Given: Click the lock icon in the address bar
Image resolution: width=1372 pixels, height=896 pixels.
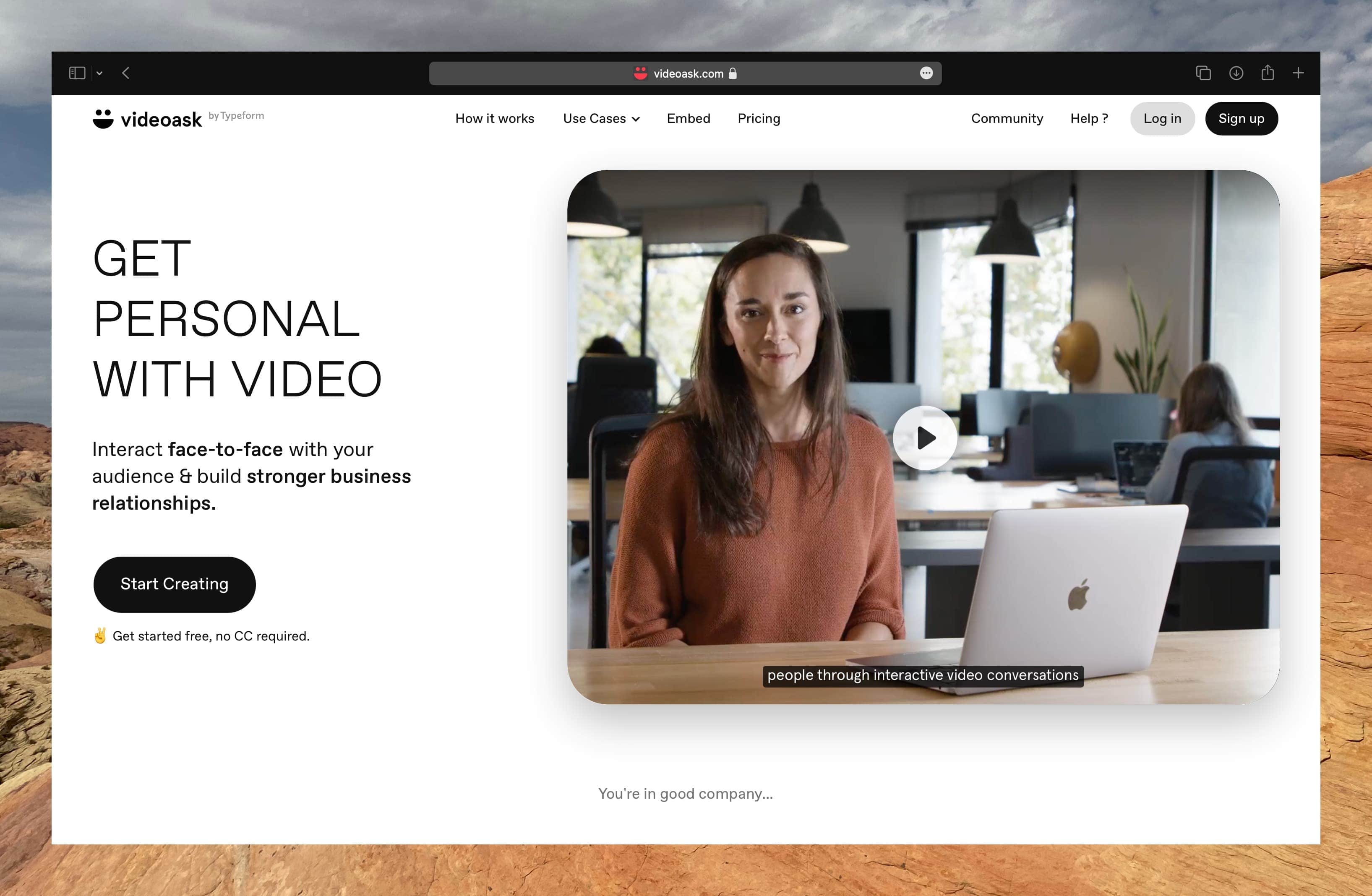Looking at the screenshot, I should (x=733, y=73).
